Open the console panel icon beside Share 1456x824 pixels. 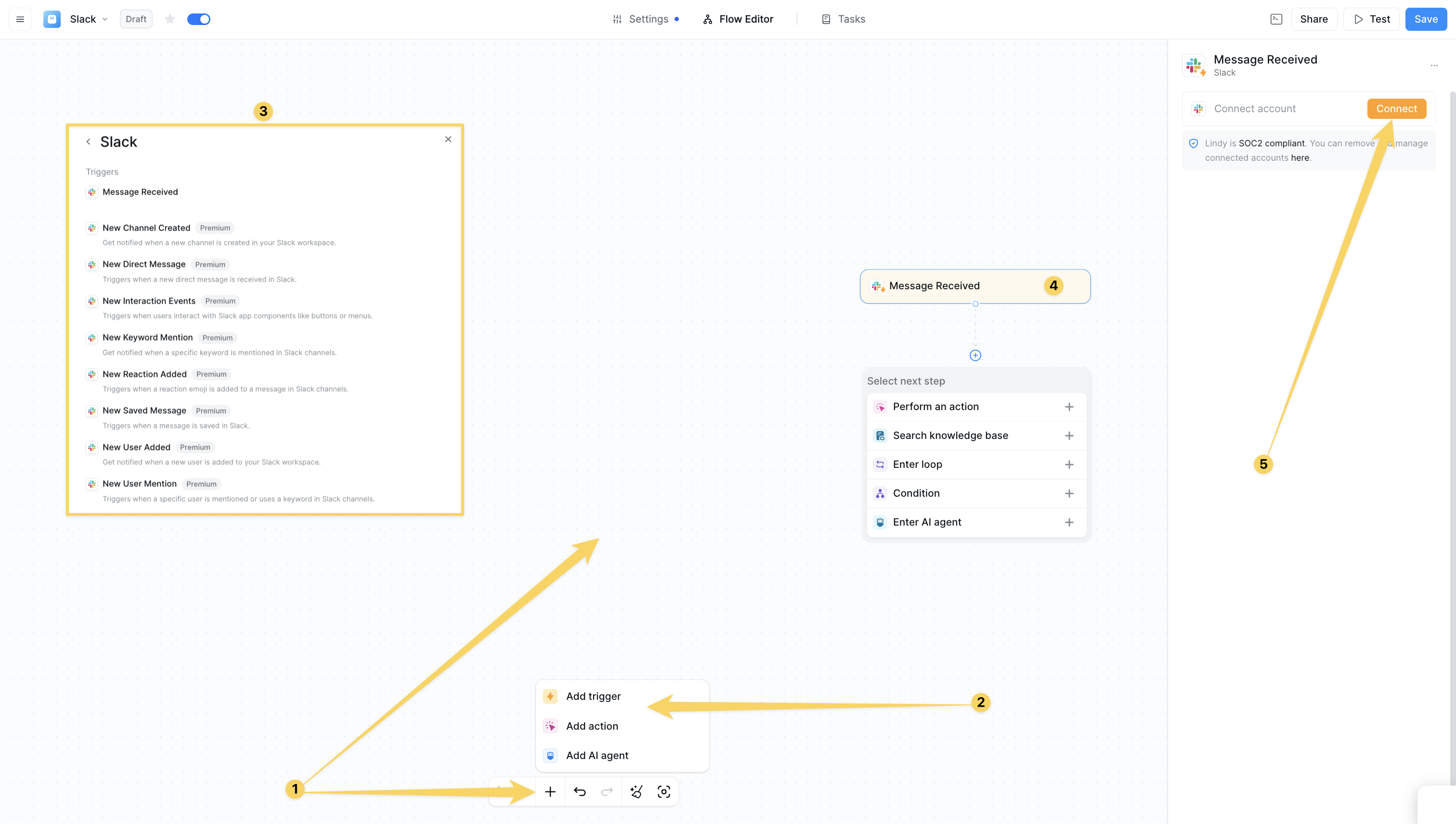tap(1276, 19)
